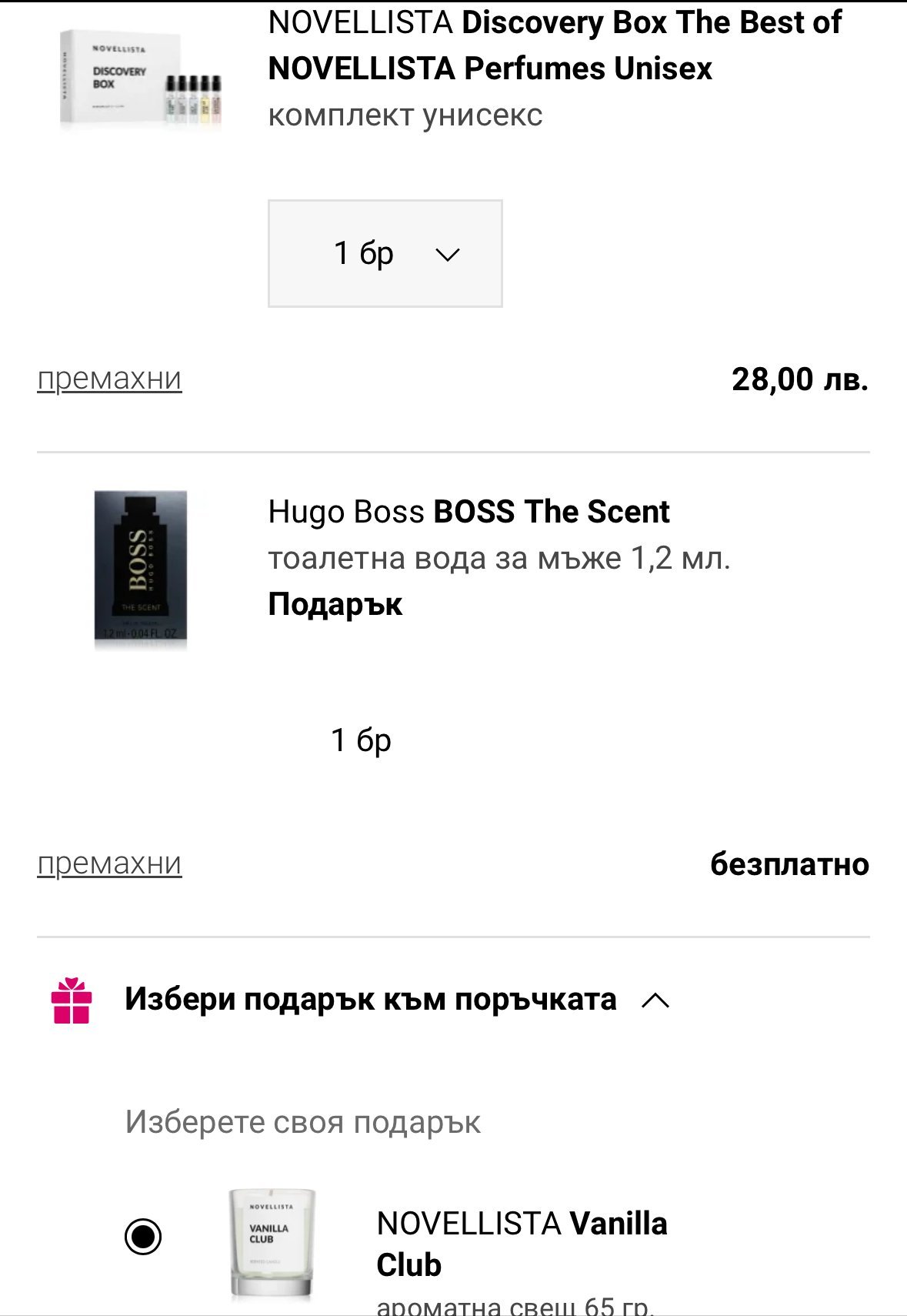Click the pink gift box icon
This screenshot has height=1316, width=907.
[x=72, y=1000]
